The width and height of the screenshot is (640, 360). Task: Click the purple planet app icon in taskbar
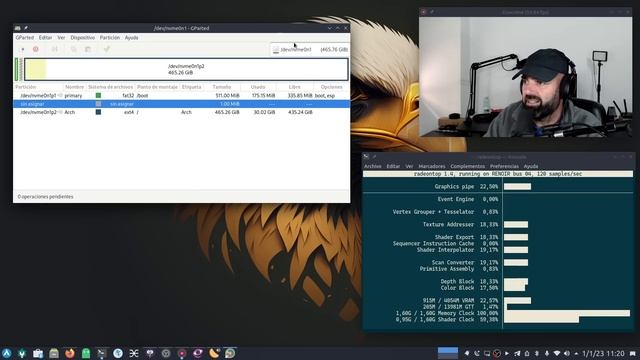click(198, 353)
